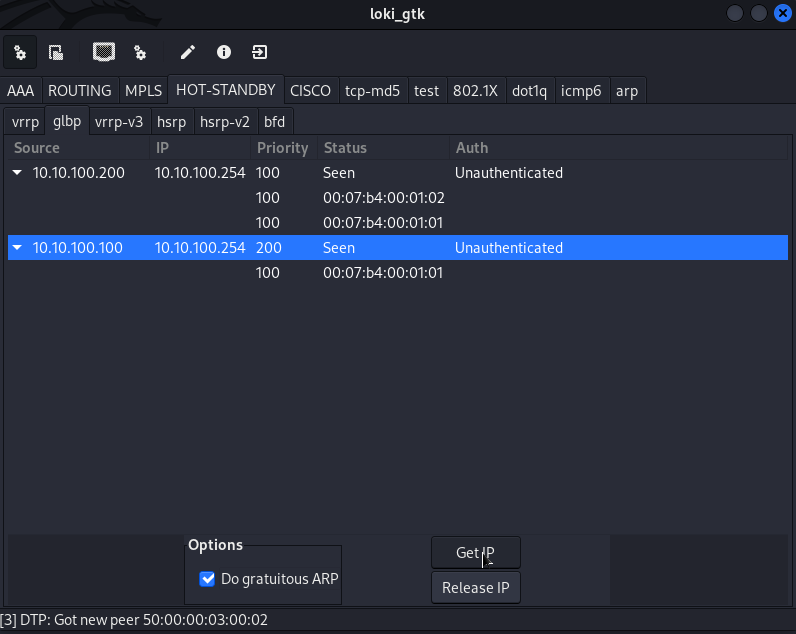Screen dimensions: 796x634
Task: Click the pencil edit icon
Action: coord(187,52)
